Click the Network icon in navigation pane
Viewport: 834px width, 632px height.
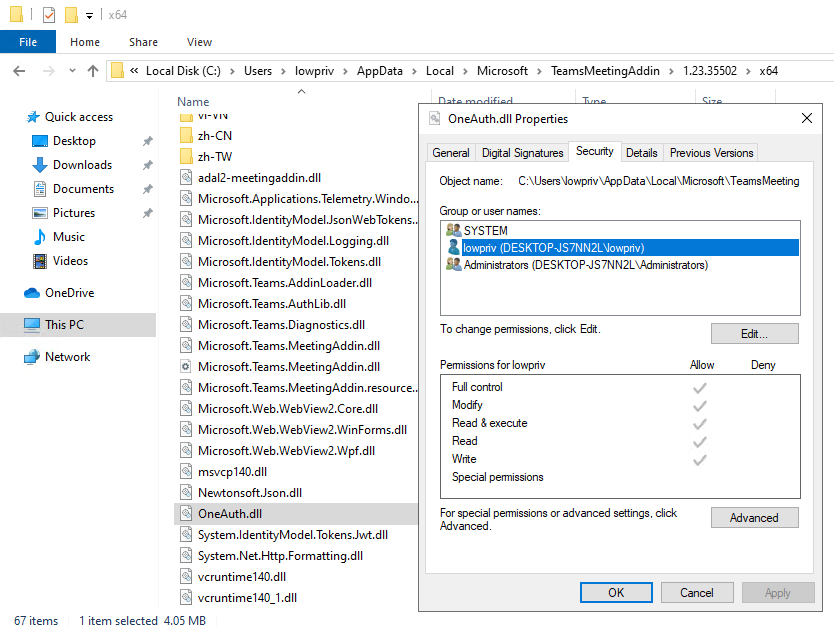32,357
